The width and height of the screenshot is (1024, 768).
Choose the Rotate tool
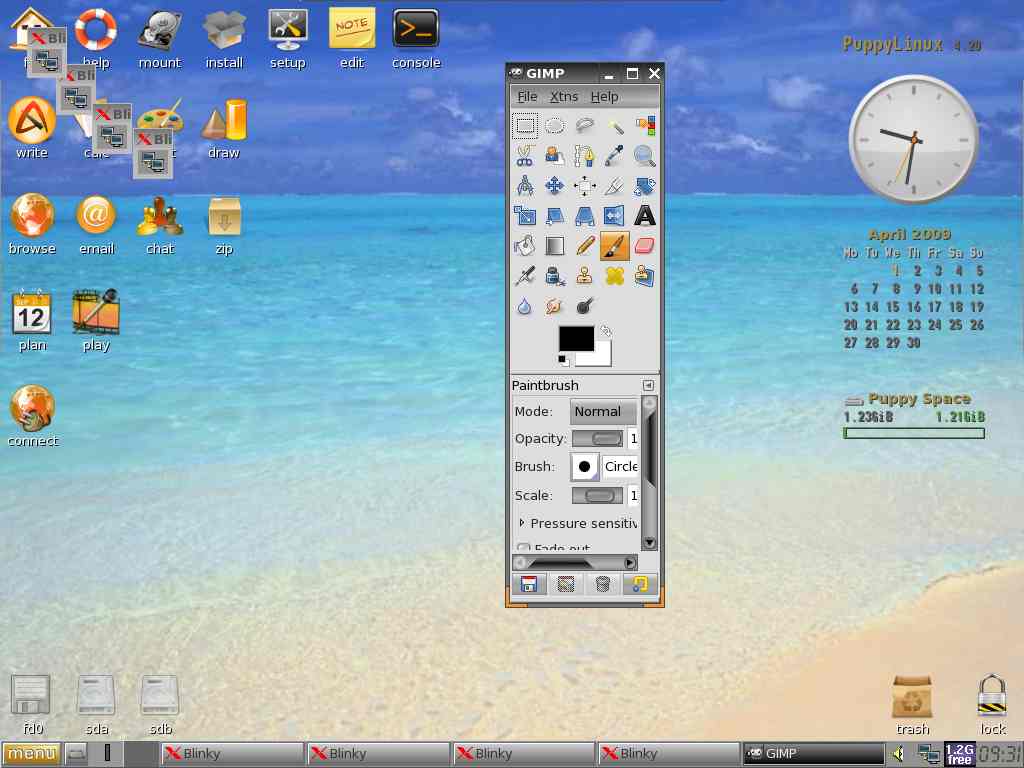[645, 185]
